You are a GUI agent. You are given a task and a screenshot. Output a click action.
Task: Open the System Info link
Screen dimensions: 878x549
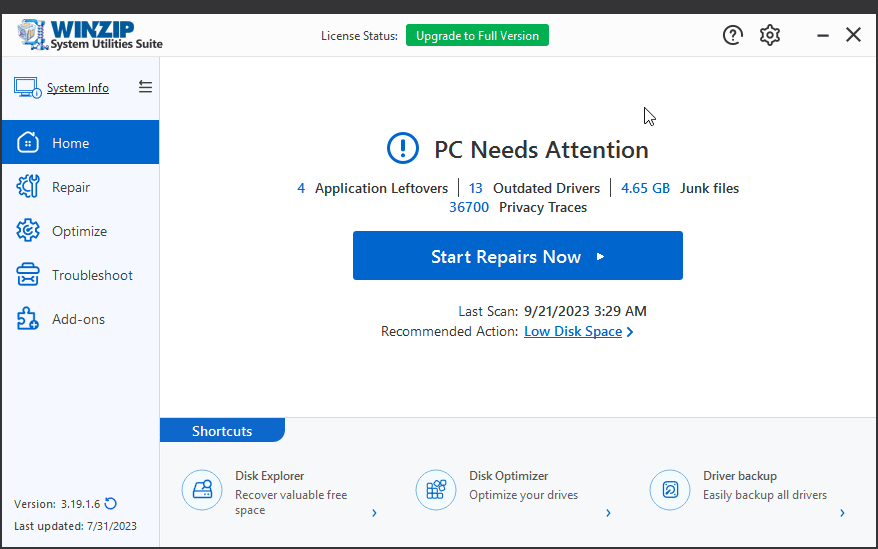click(78, 88)
